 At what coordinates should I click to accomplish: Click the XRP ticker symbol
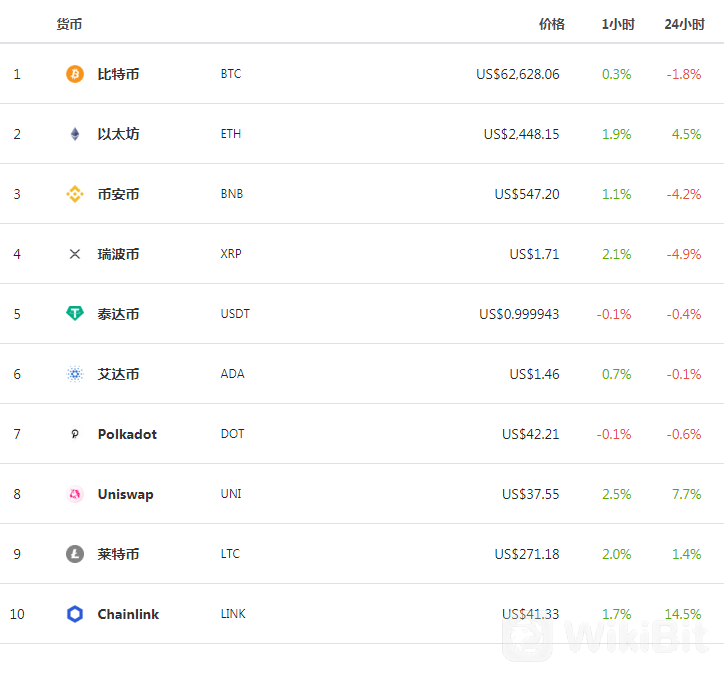[231, 254]
